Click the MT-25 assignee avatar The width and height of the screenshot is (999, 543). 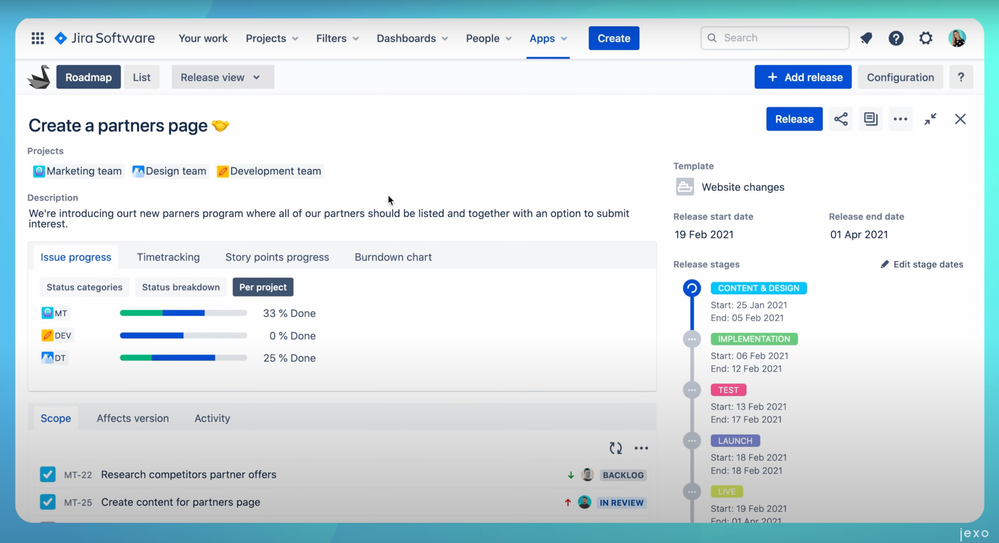pyautogui.click(x=584, y=502)
